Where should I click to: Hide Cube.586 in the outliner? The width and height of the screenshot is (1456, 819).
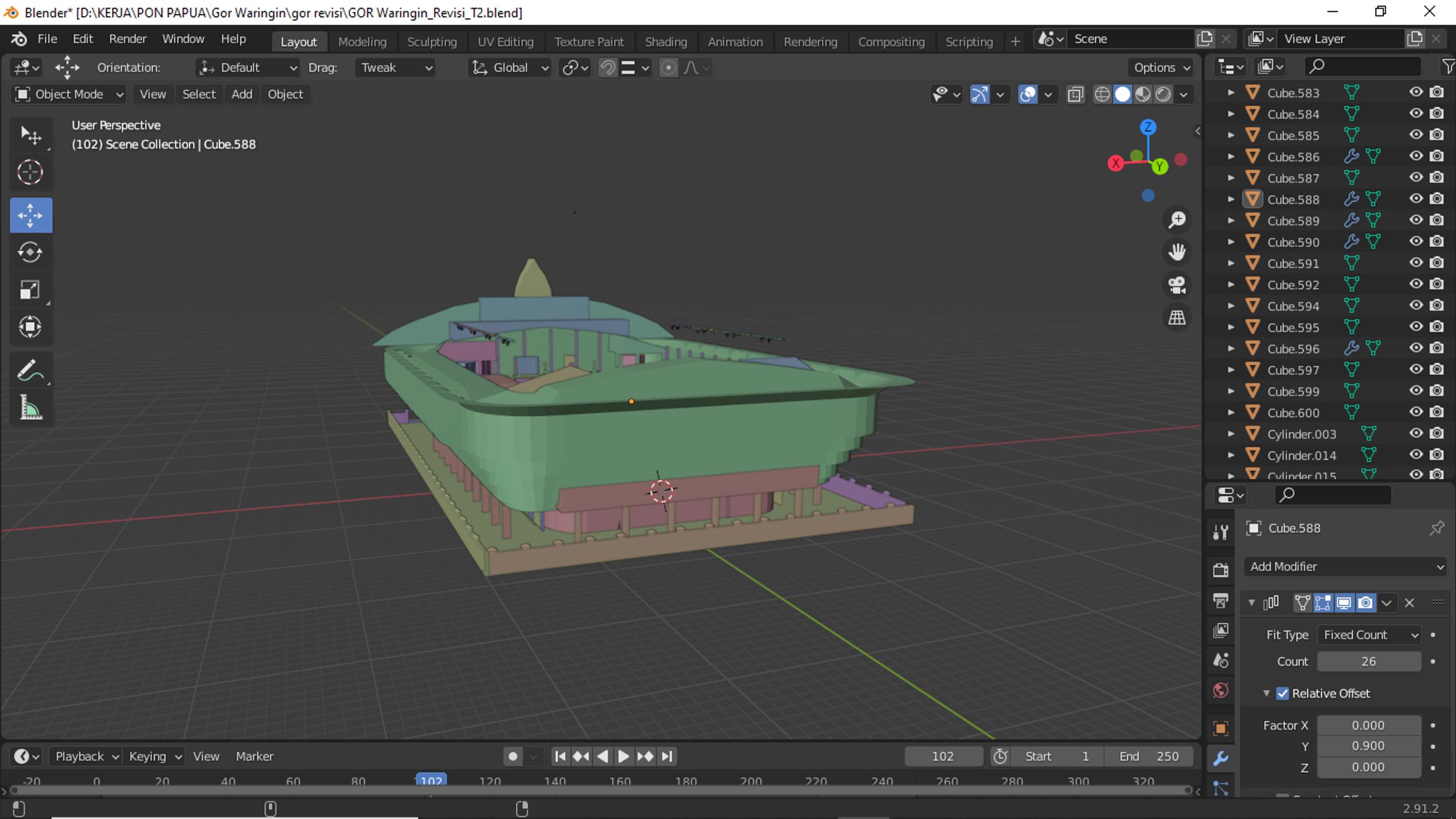coord(1415,156)
